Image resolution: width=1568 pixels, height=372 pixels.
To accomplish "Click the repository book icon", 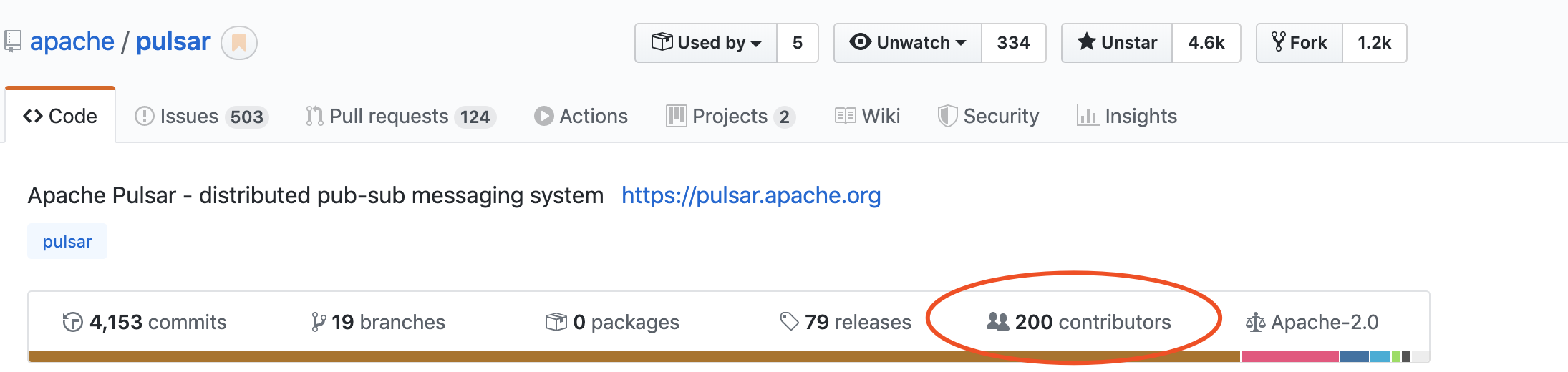I will (12, 41).
